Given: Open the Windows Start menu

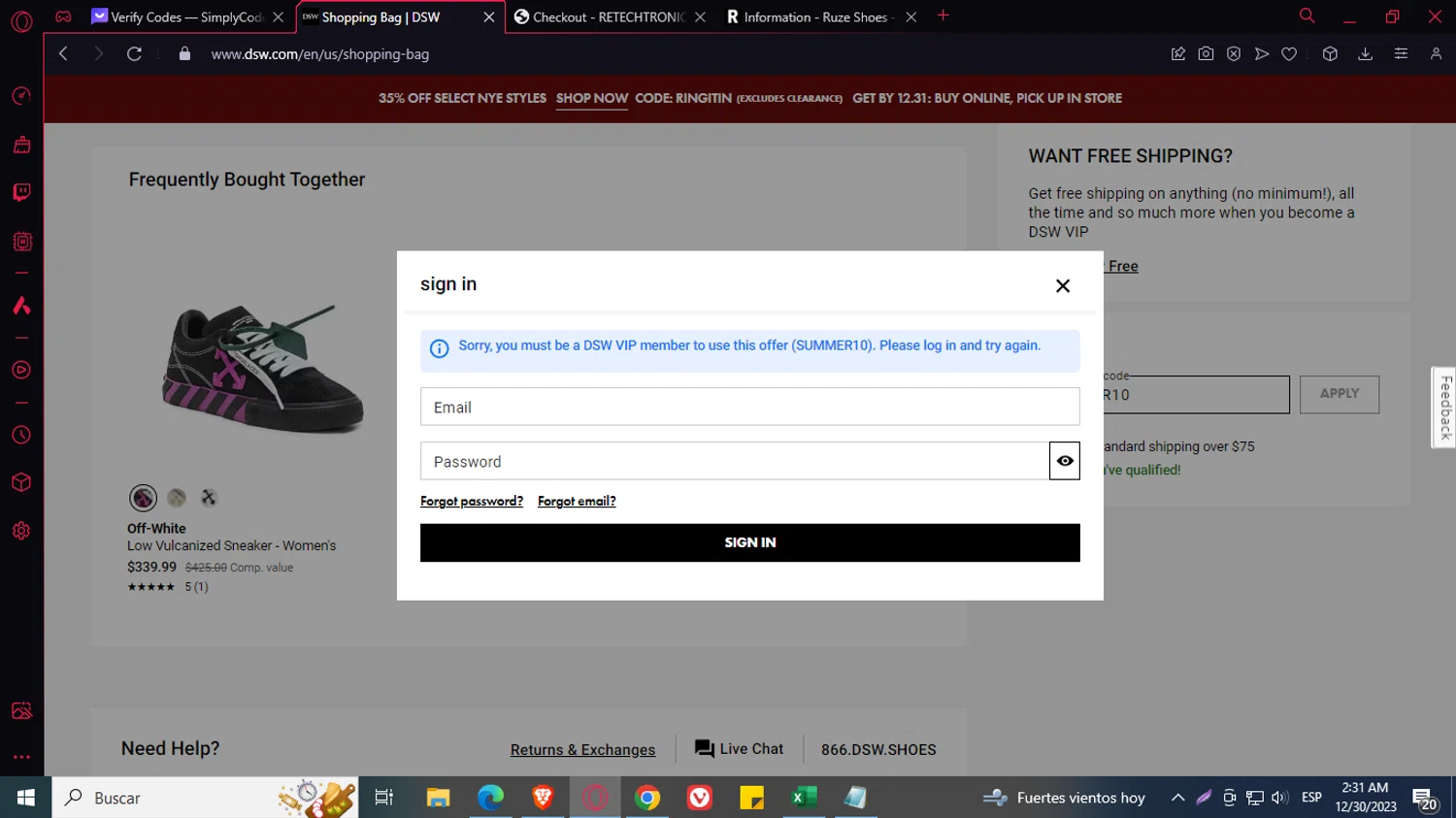Looking at the screenshot, I should click(25, 798).
